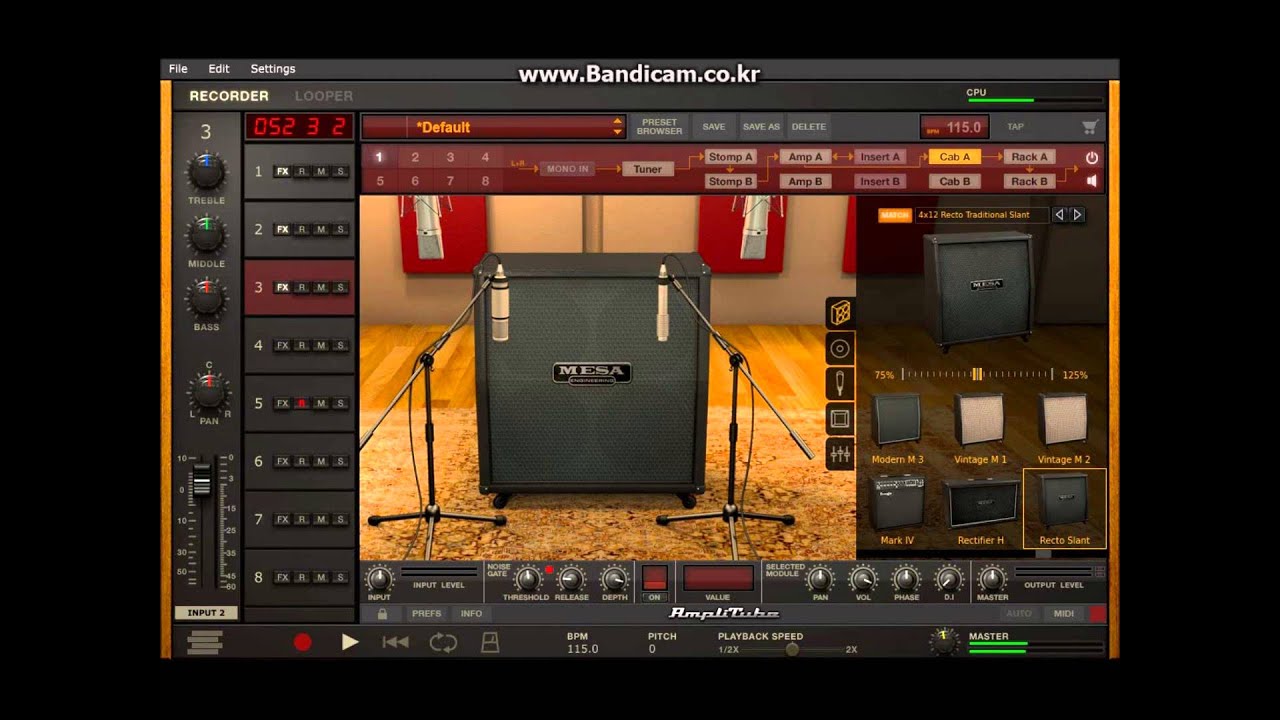Open the 4x12 Recto Traditional Slant cabinet list
Screen dimensions: 1280x720
[x=982, y=215]
